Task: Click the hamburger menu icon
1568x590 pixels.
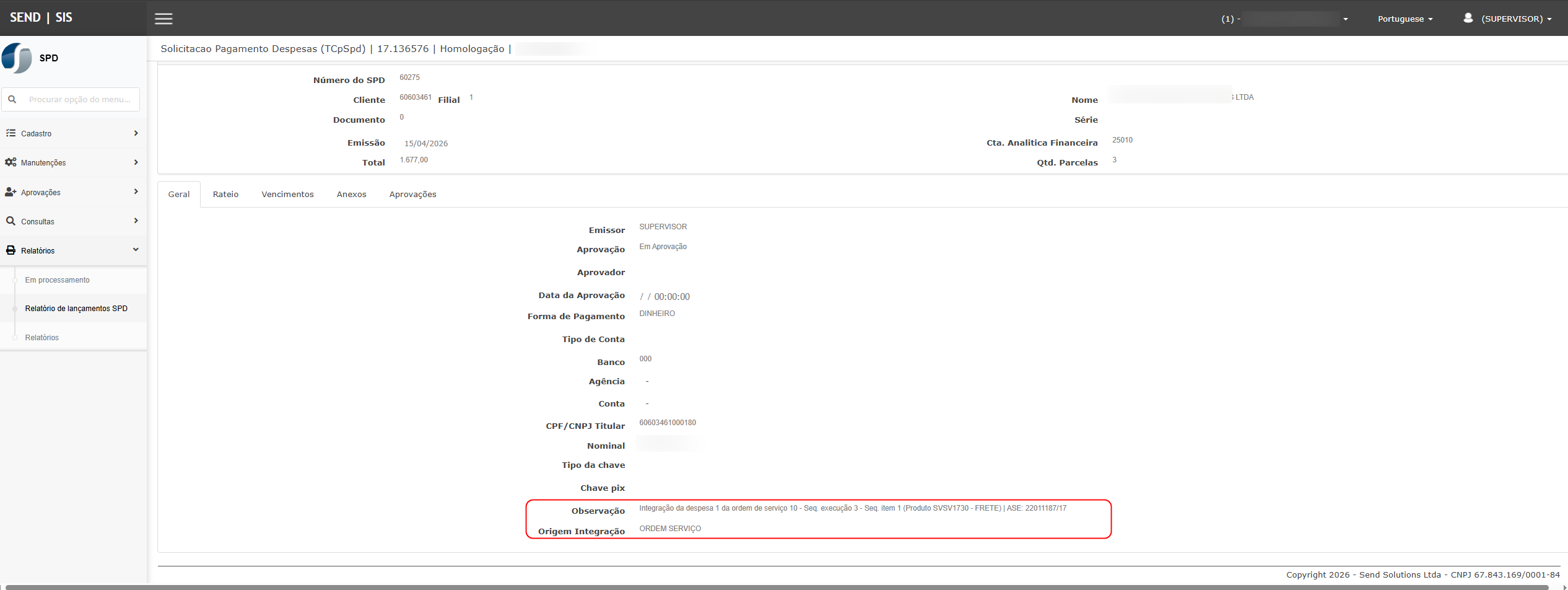Action: click(x=163, y=19)
